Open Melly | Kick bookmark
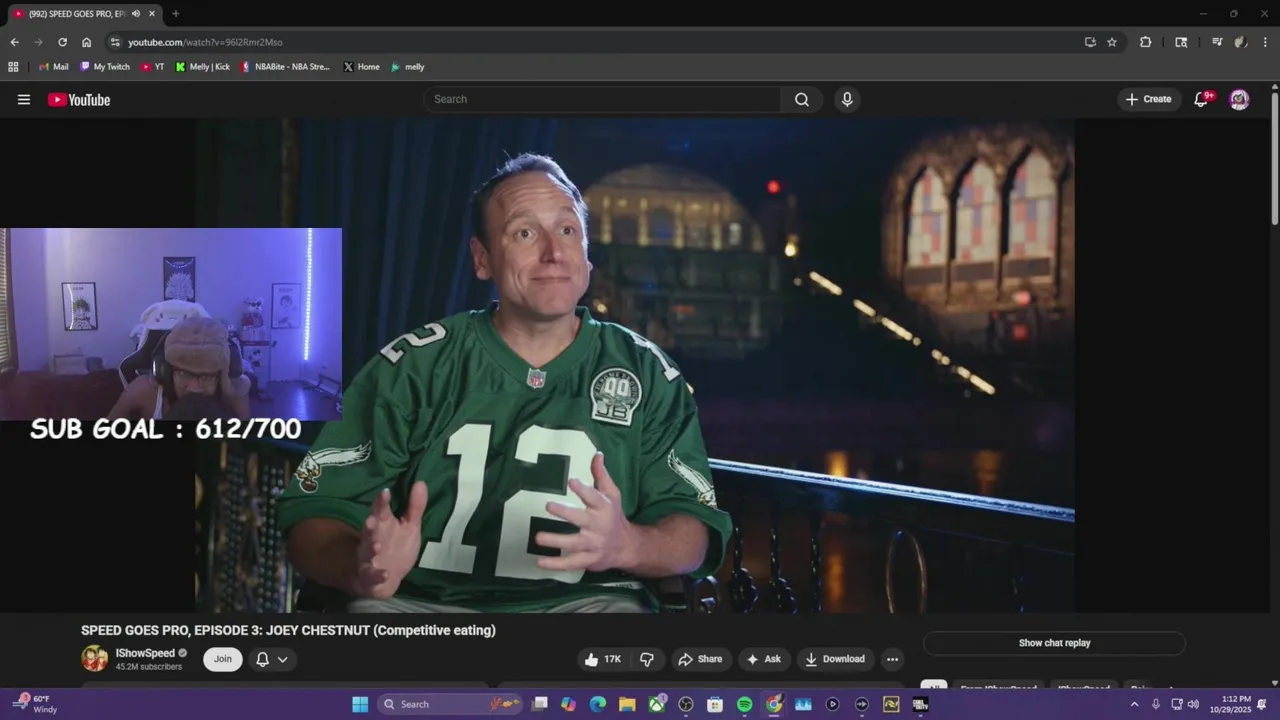 [x=203, y=67]
